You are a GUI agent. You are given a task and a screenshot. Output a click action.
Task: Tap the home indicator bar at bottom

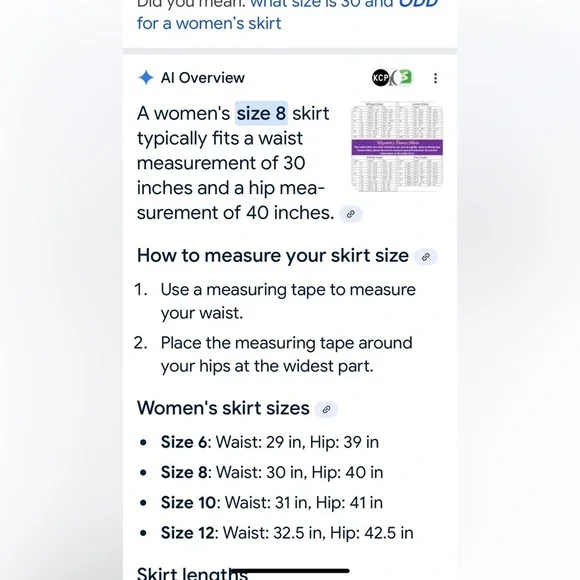[x=290, y=571]
